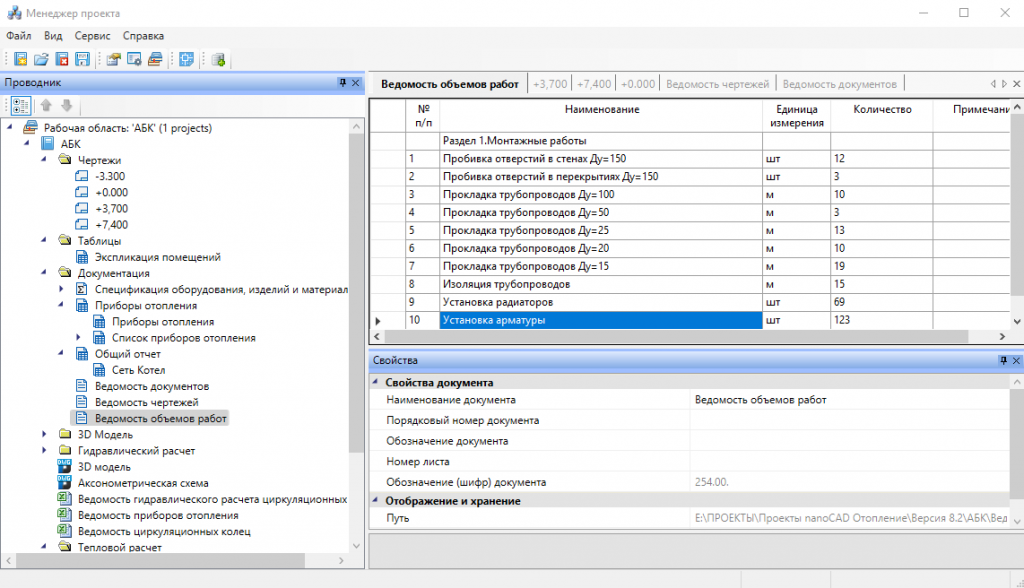Switch to the Ведомость документов tab

pos(839,84)
